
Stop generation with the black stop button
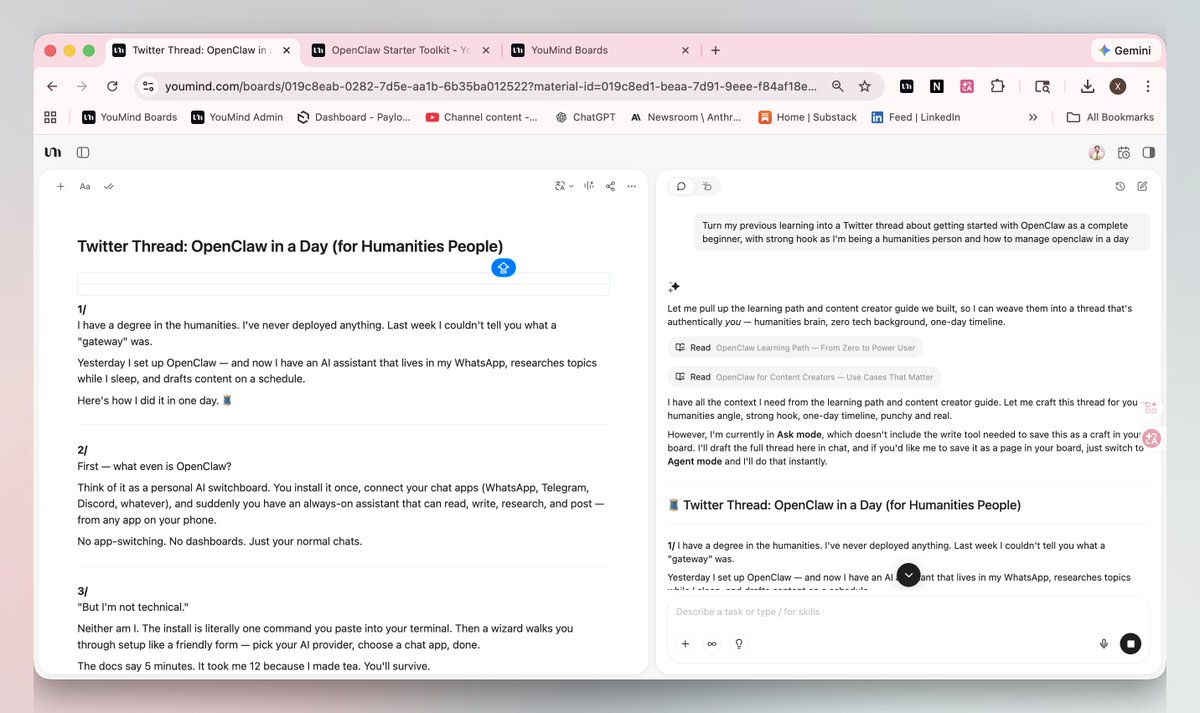(1130, 644)
